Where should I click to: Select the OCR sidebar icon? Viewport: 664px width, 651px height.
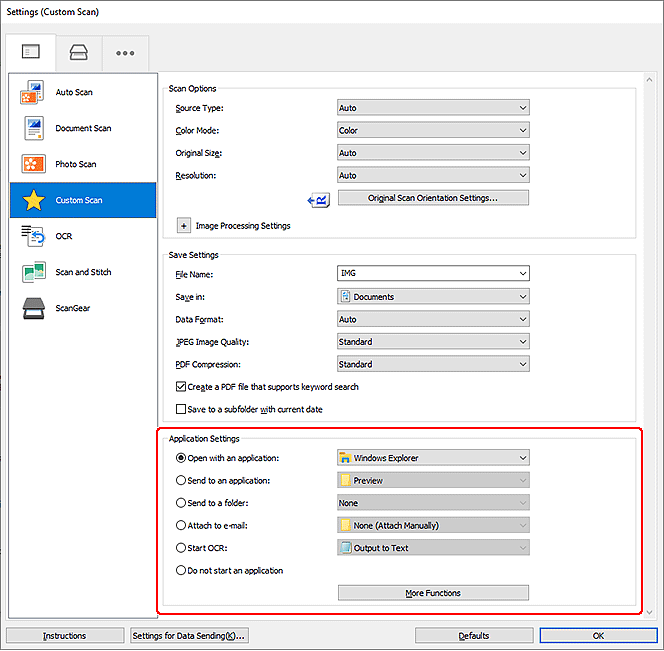[x=30, y=236]
